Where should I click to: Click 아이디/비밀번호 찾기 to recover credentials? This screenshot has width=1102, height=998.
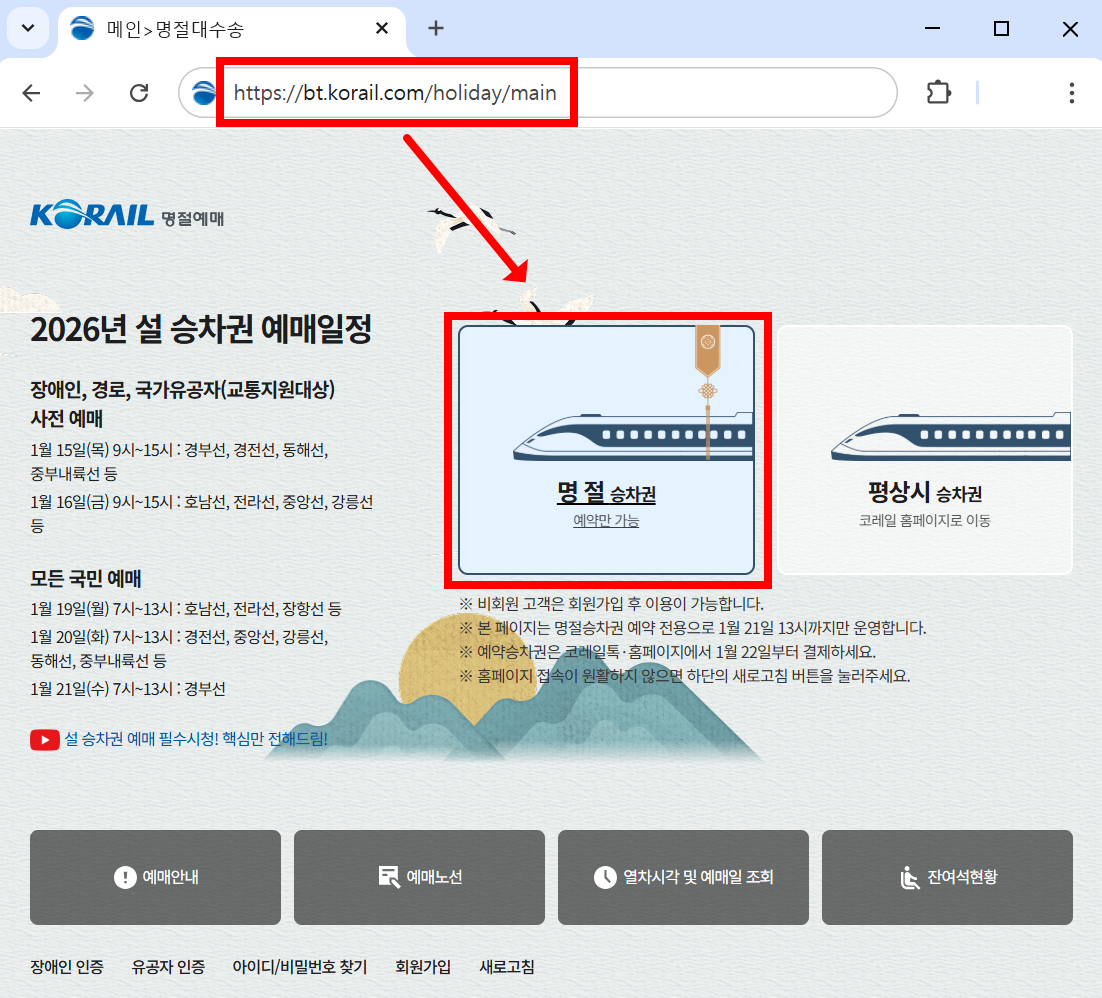(299, 967)
